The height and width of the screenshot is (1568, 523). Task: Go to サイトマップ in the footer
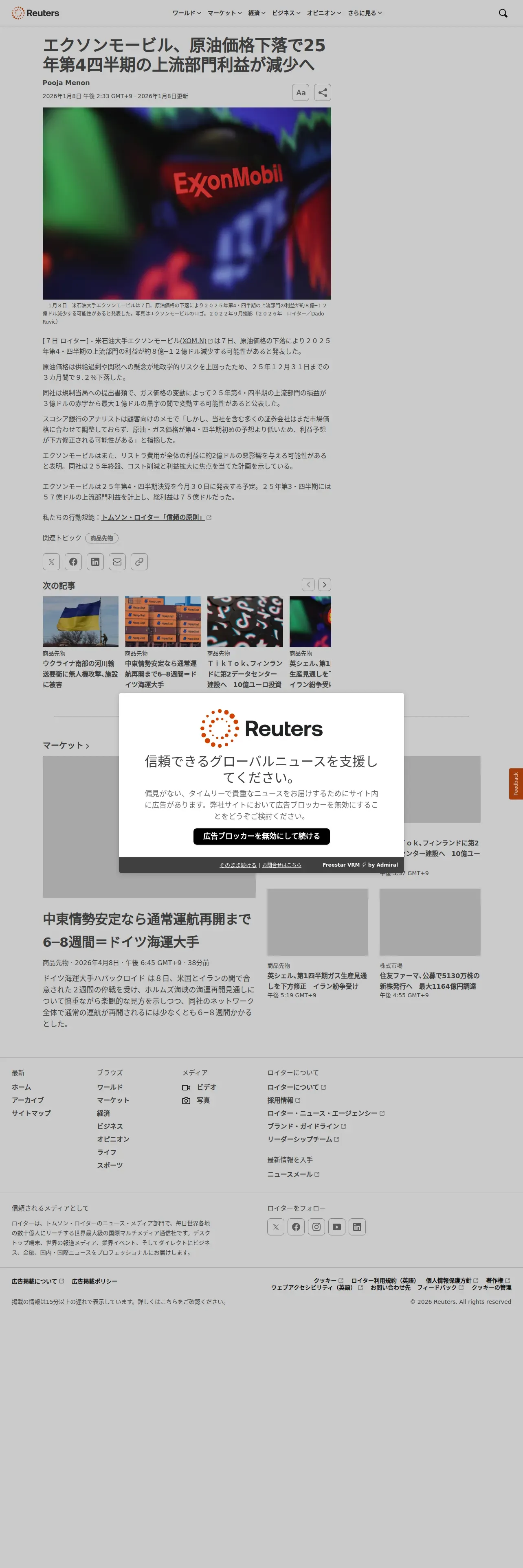[x=31, y=1113]
